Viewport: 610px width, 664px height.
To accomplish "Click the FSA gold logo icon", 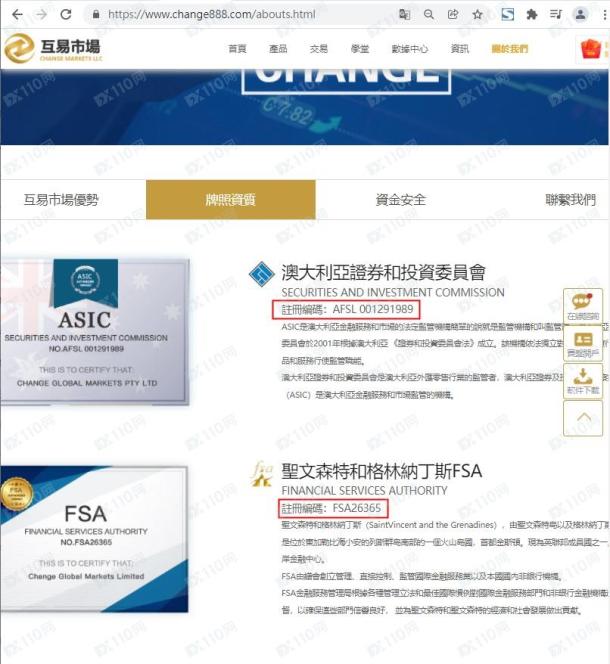I will pos(262,473).
